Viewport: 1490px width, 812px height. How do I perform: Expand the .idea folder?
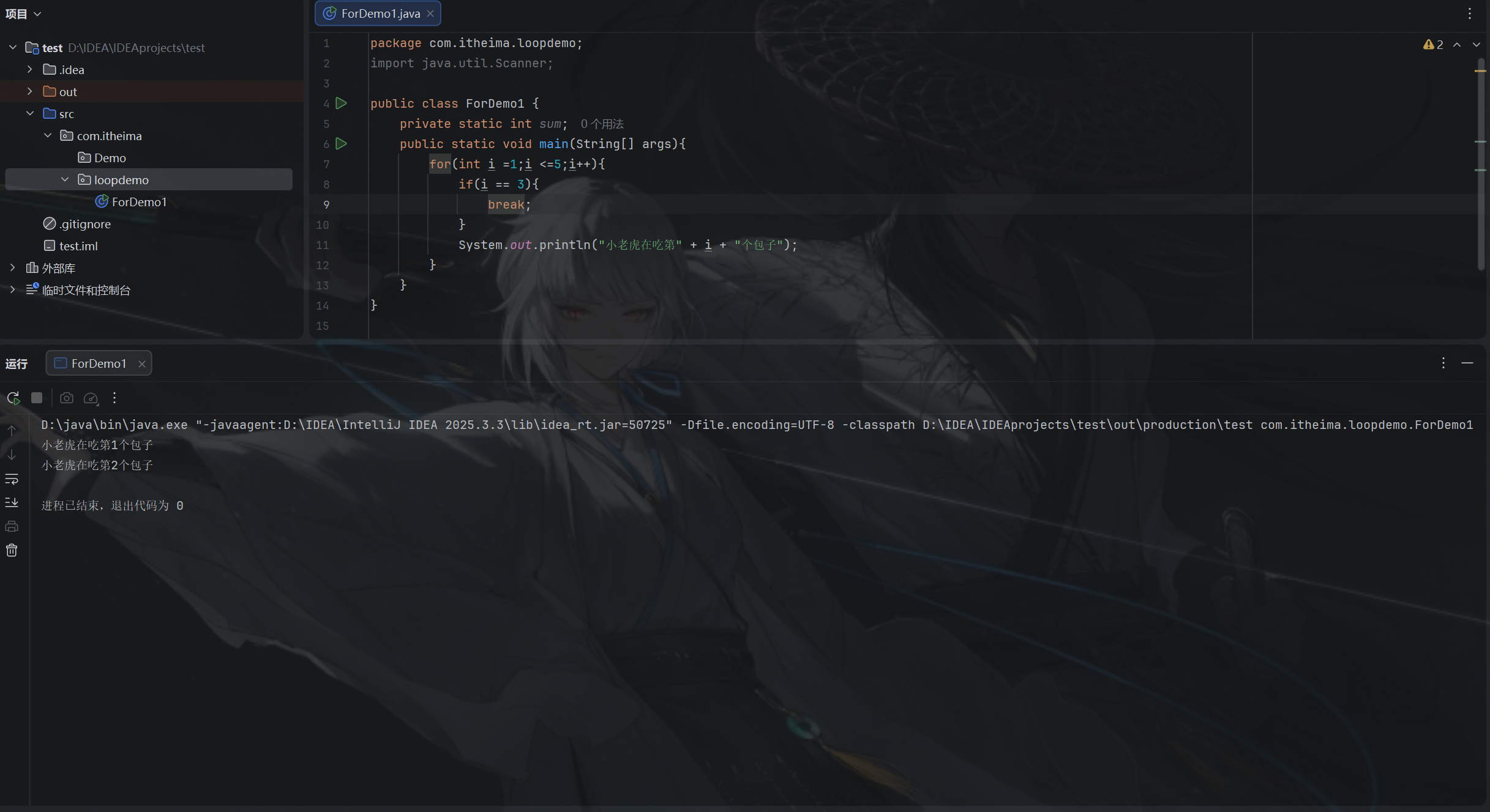pos(29,69)
